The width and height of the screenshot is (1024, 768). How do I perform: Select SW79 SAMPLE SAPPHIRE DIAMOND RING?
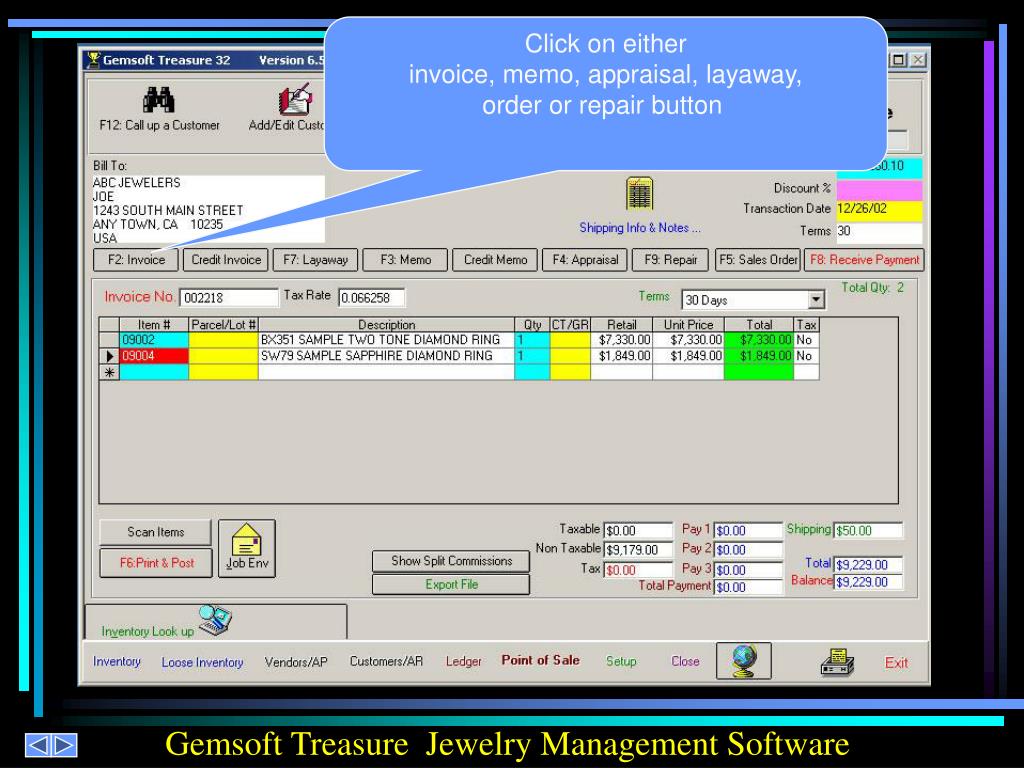386,356
